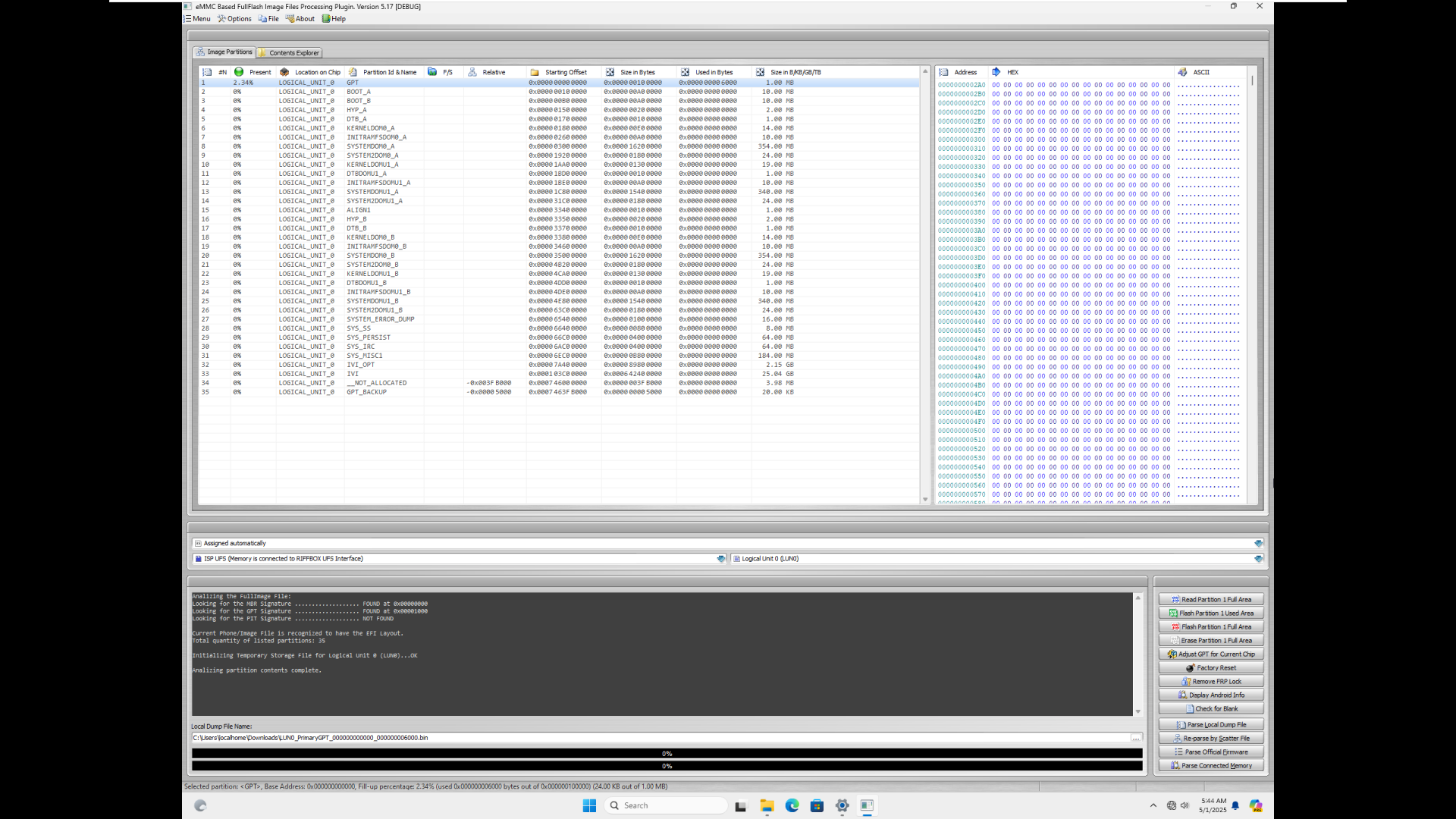Open Microsoft Edge from the taskbar
The image size is (1456, 819).
coord(792,805)
